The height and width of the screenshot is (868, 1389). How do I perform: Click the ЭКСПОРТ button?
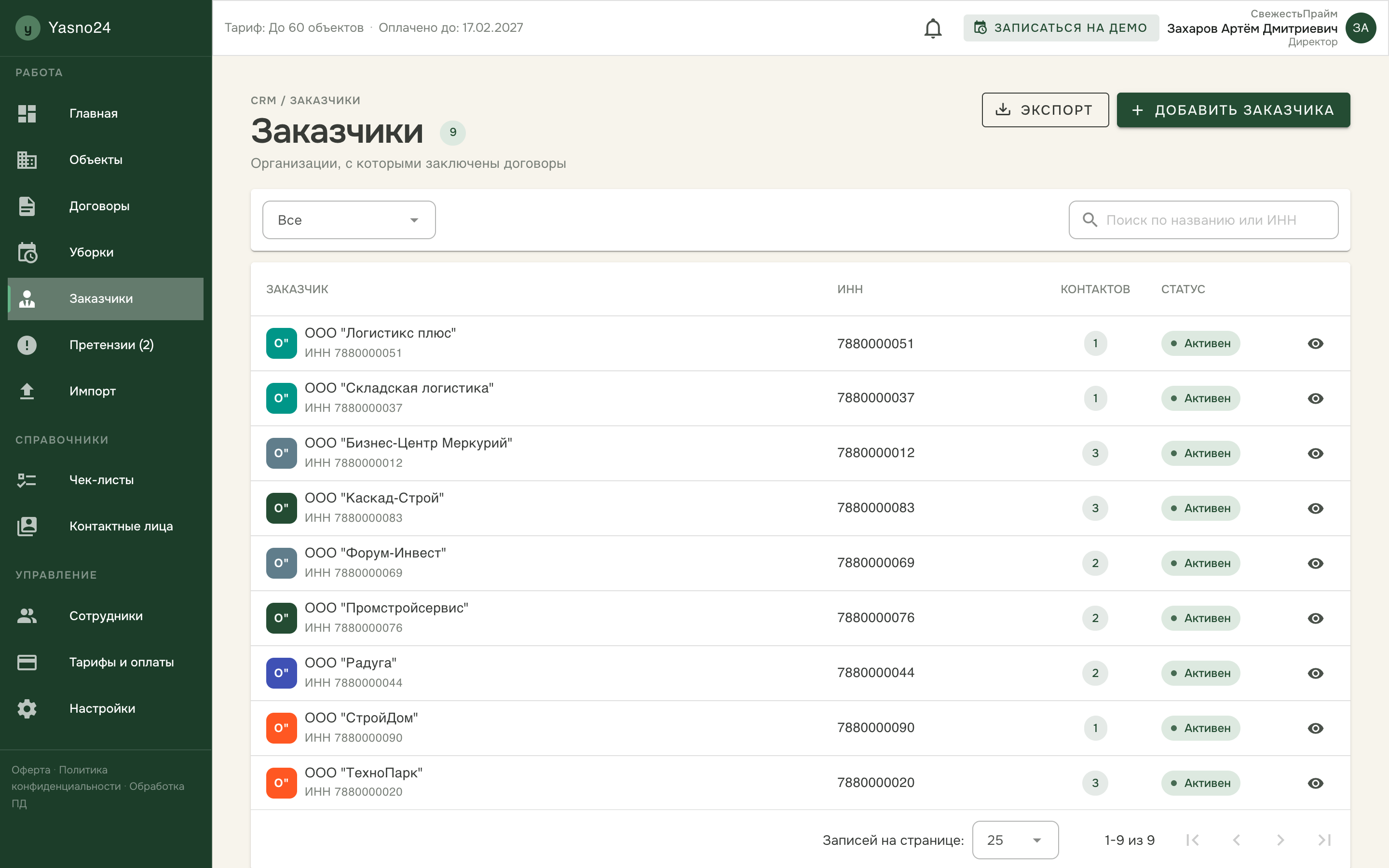1045,109
